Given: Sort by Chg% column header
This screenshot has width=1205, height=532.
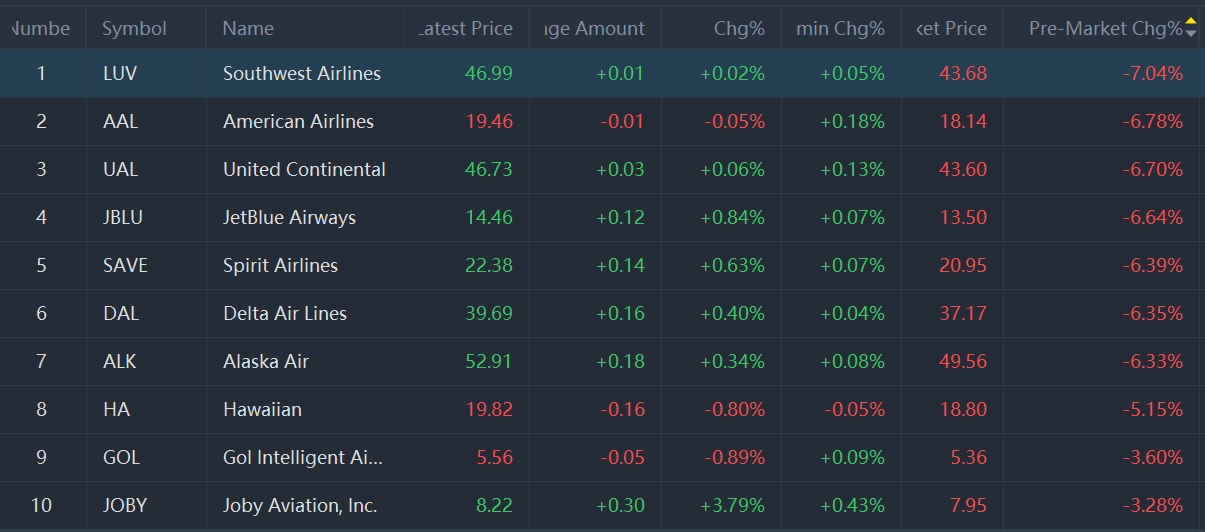Looking at the screenshot, I should [x=739, y=28].
